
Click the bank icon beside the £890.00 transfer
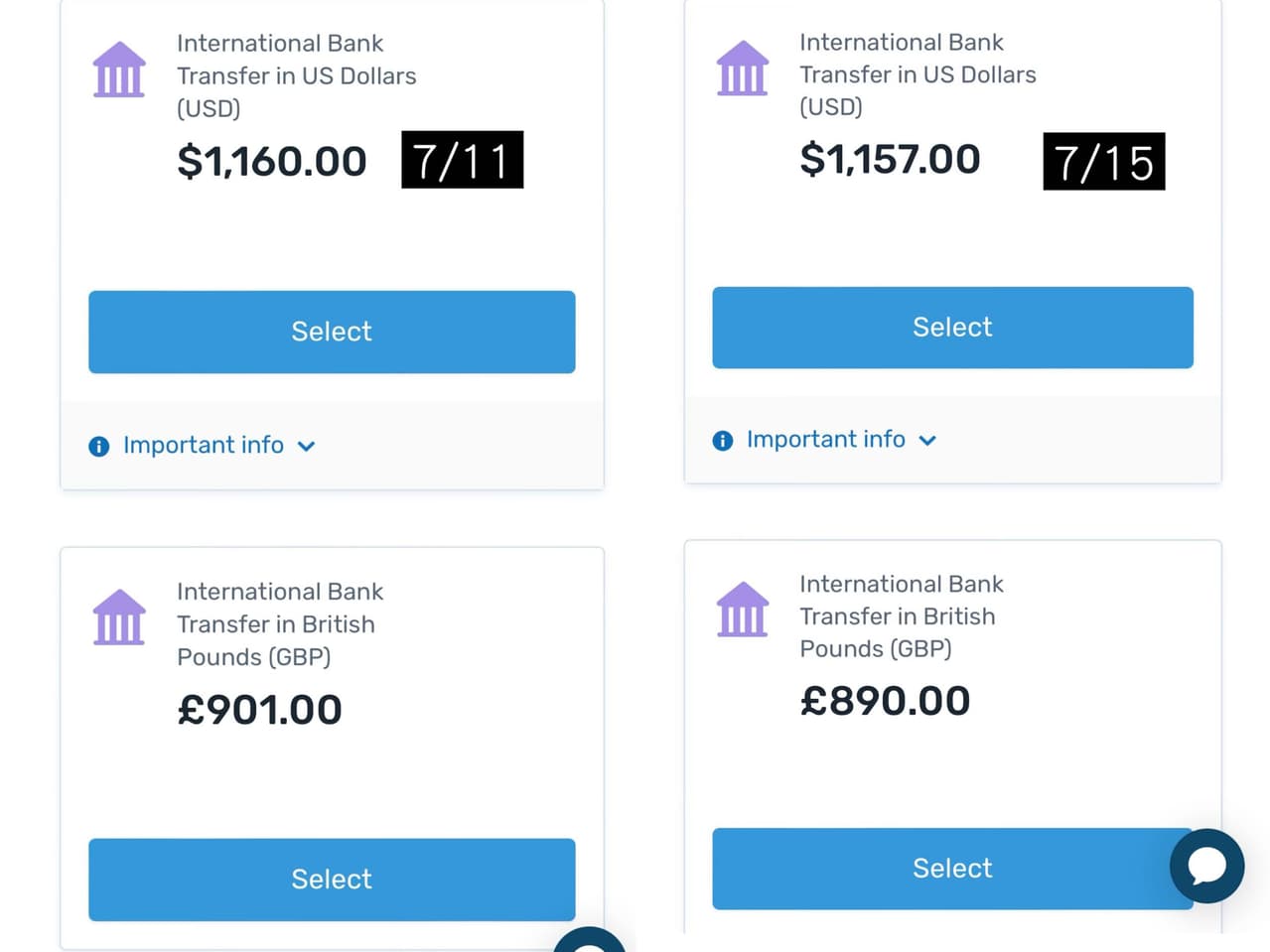pyautogui.click(x=742, y=610)
